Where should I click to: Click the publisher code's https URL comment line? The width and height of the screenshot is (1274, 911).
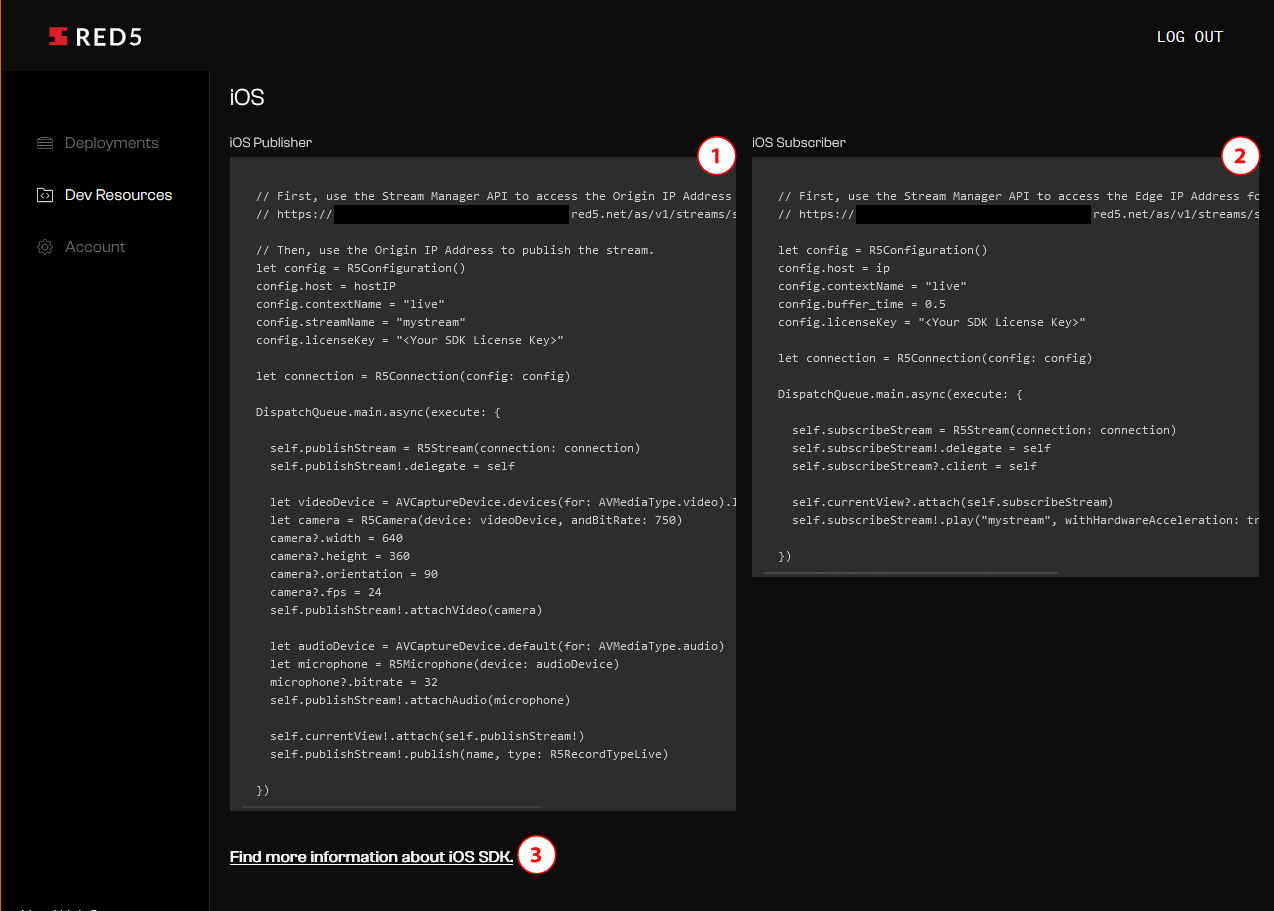coord(496,214)
